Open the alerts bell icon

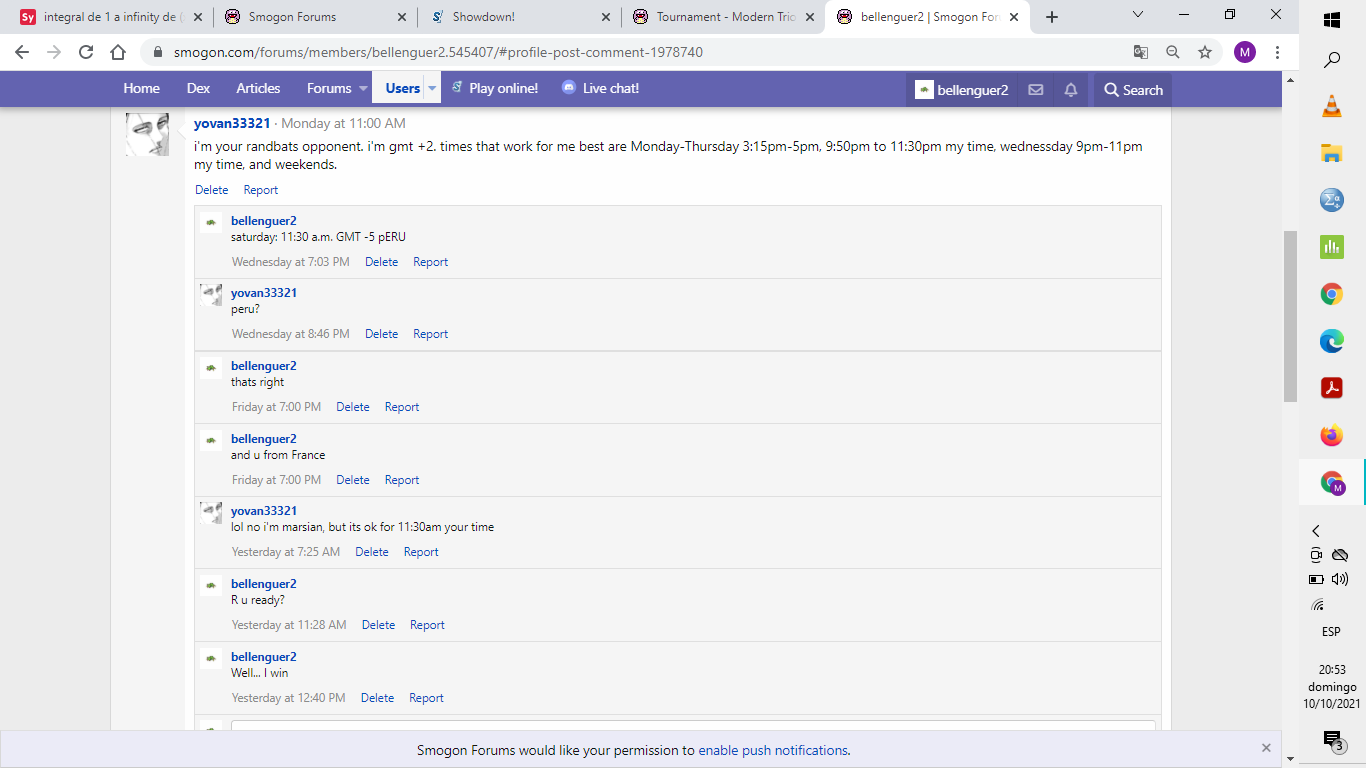[x=1071, y=89]
